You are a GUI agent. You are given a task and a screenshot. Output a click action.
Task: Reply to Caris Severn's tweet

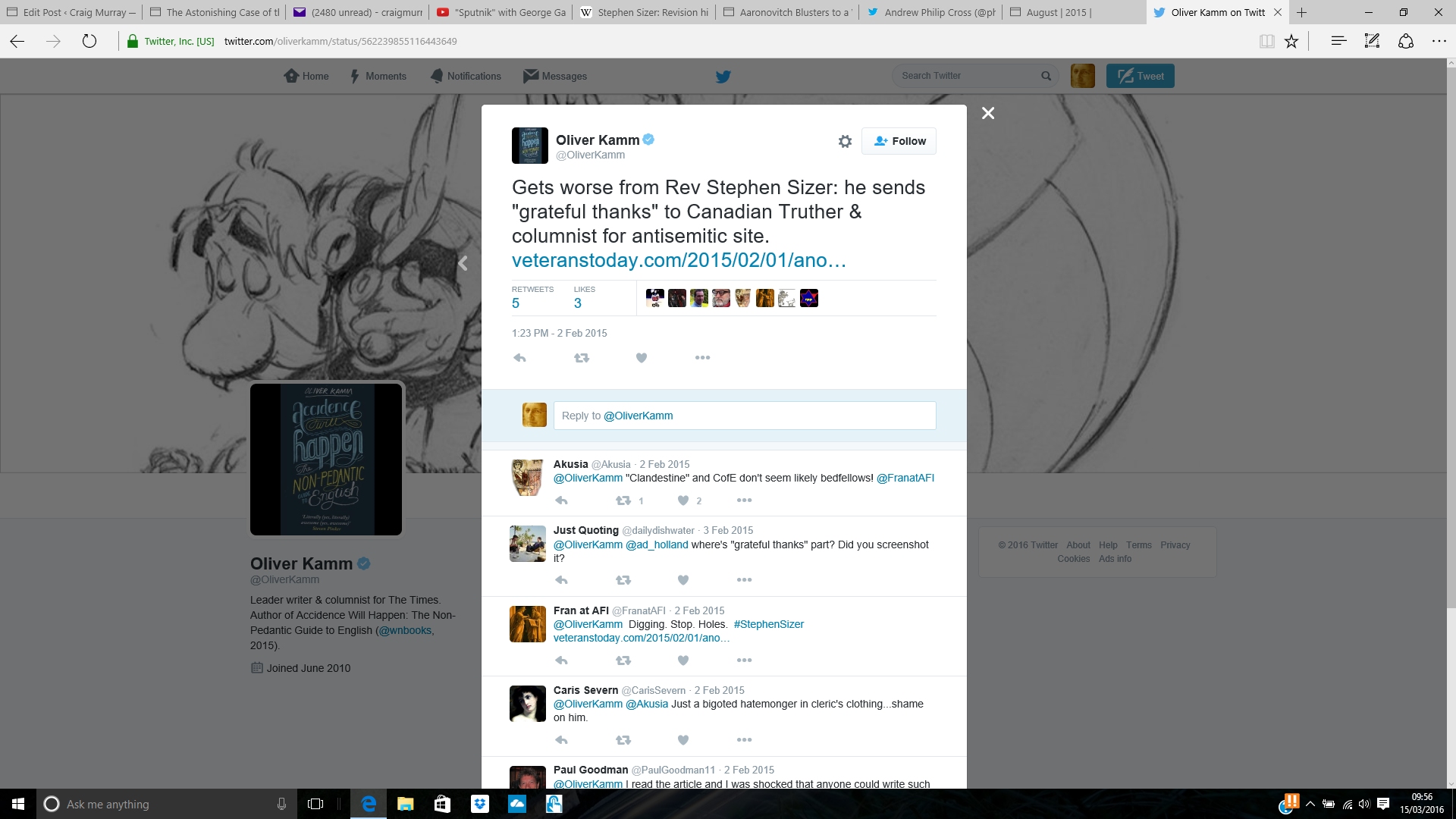562,740
